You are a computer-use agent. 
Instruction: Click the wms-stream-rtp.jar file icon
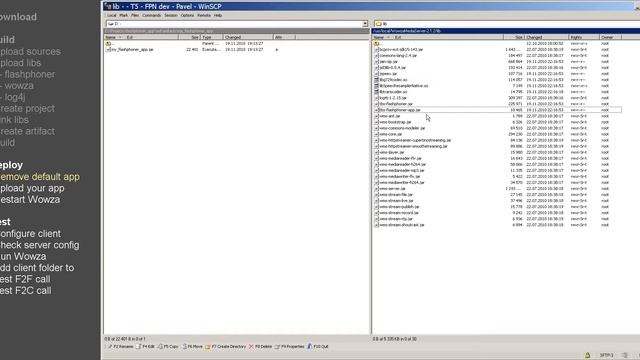(376, 219)
